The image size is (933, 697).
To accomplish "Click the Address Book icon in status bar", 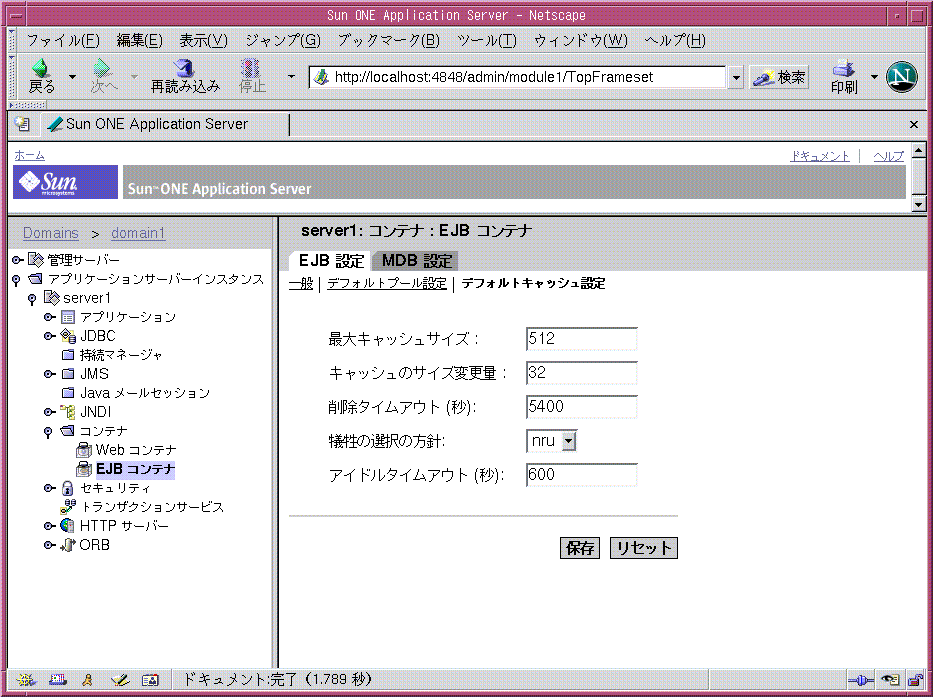I will (151, 680).
